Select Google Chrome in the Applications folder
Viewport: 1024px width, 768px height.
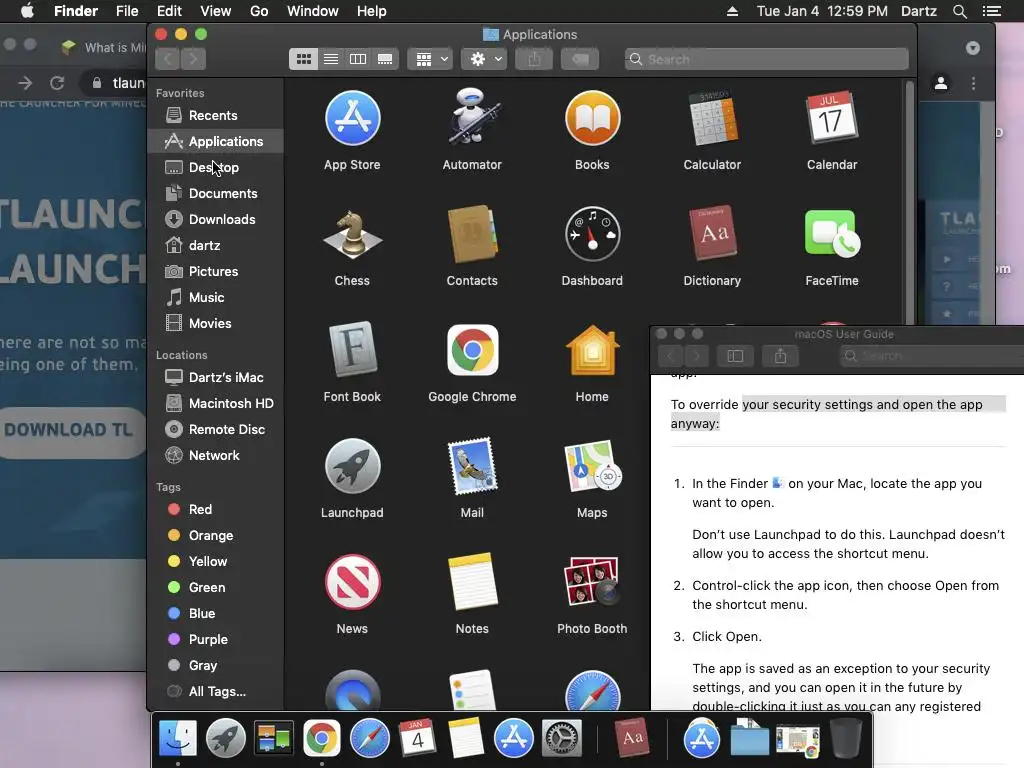[x=472, y=350]
